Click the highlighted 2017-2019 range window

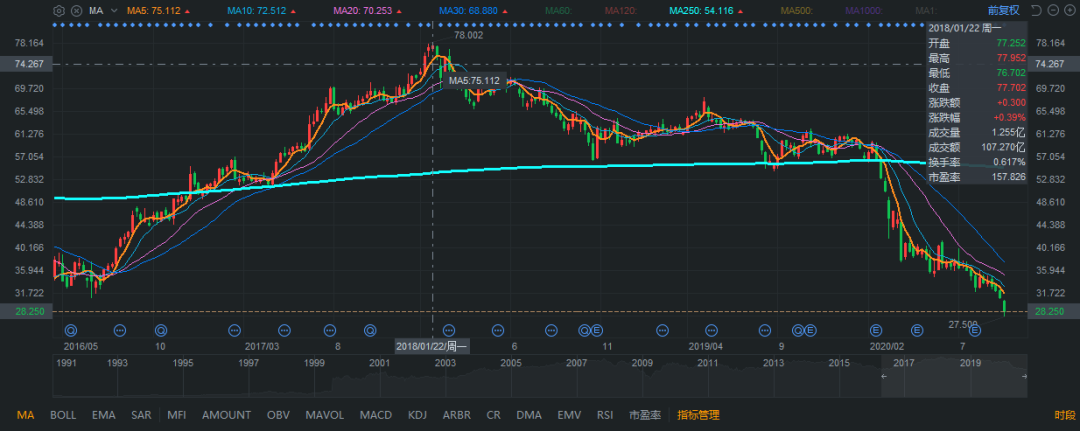coord(954,376)
